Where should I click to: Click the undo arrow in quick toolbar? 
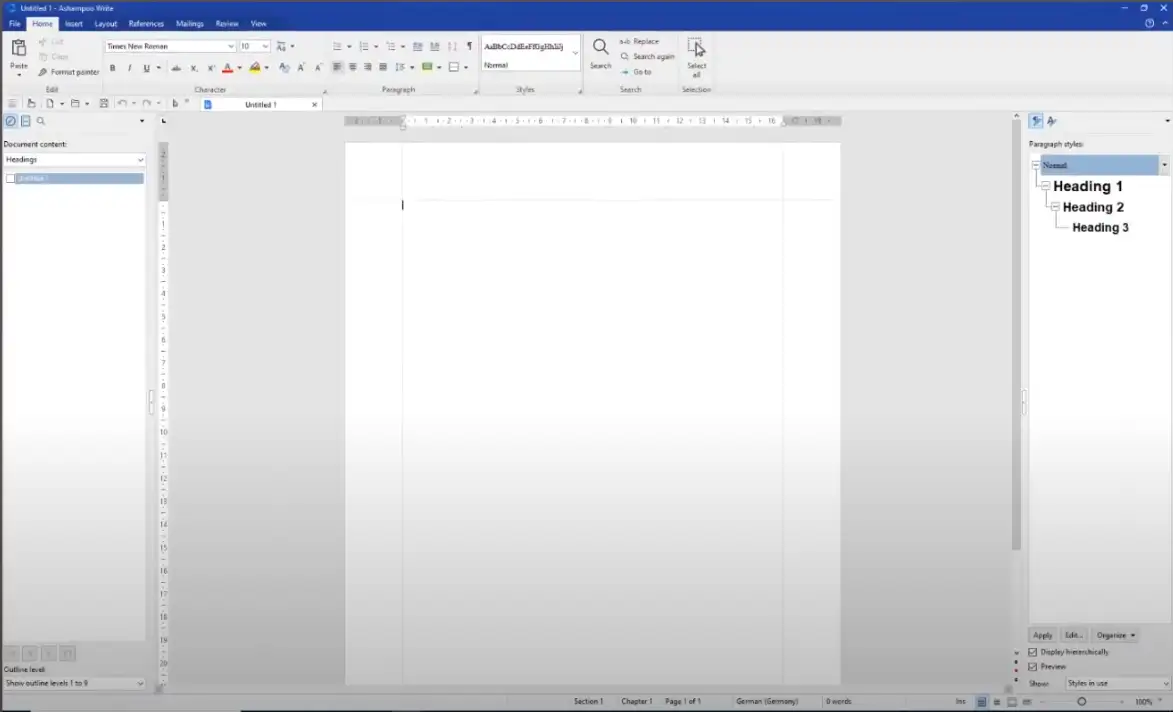pyautogui.click(x=121, y=104)
